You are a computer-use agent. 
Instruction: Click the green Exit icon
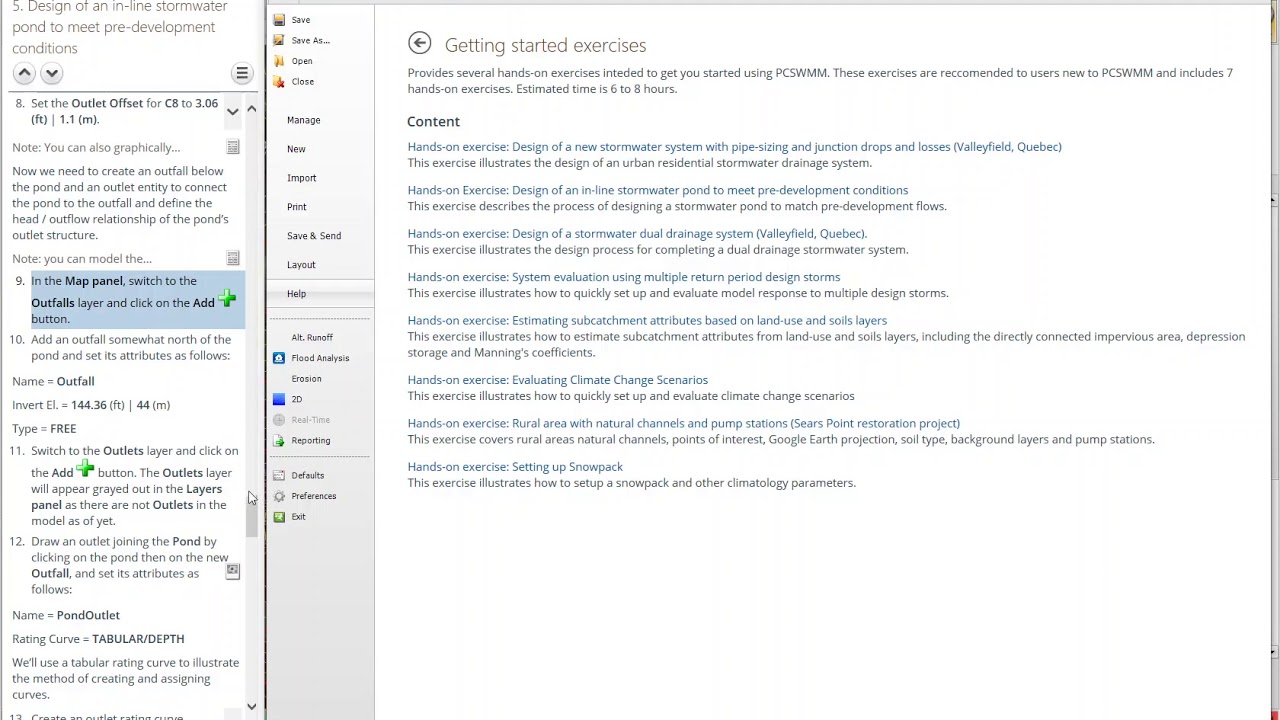pos(279,517)
